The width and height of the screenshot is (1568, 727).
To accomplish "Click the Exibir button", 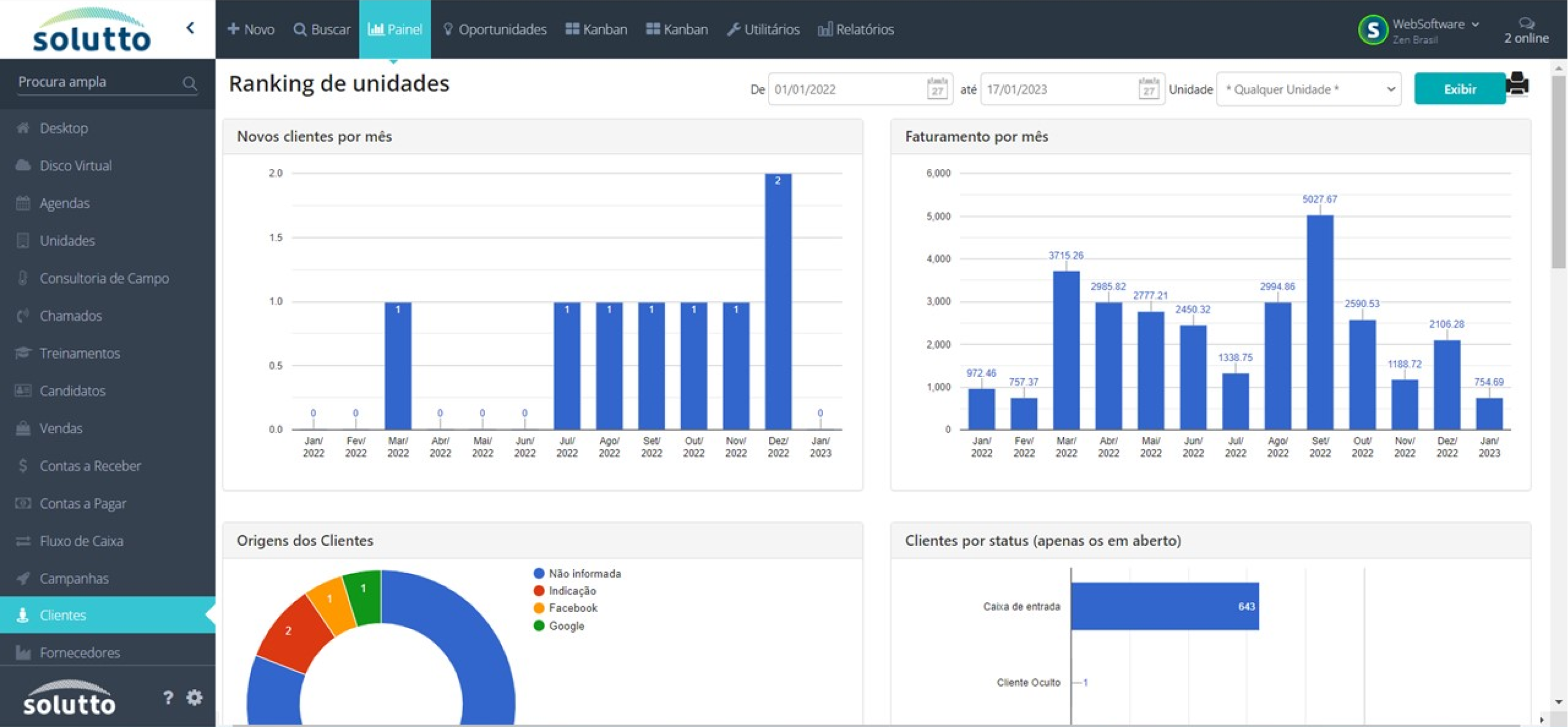I will coord(1459,89).
